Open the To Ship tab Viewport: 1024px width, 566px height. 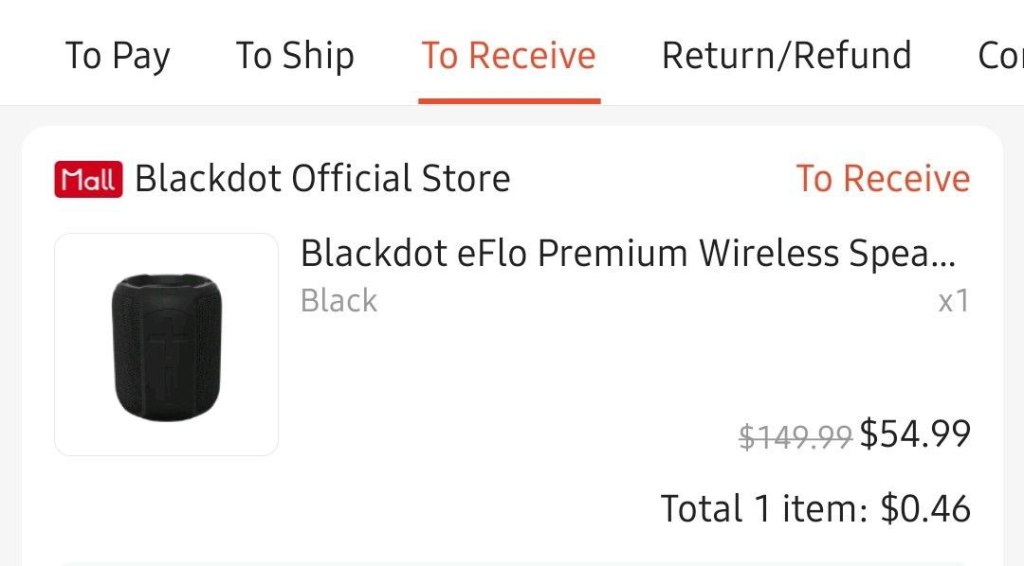[295, 55]
